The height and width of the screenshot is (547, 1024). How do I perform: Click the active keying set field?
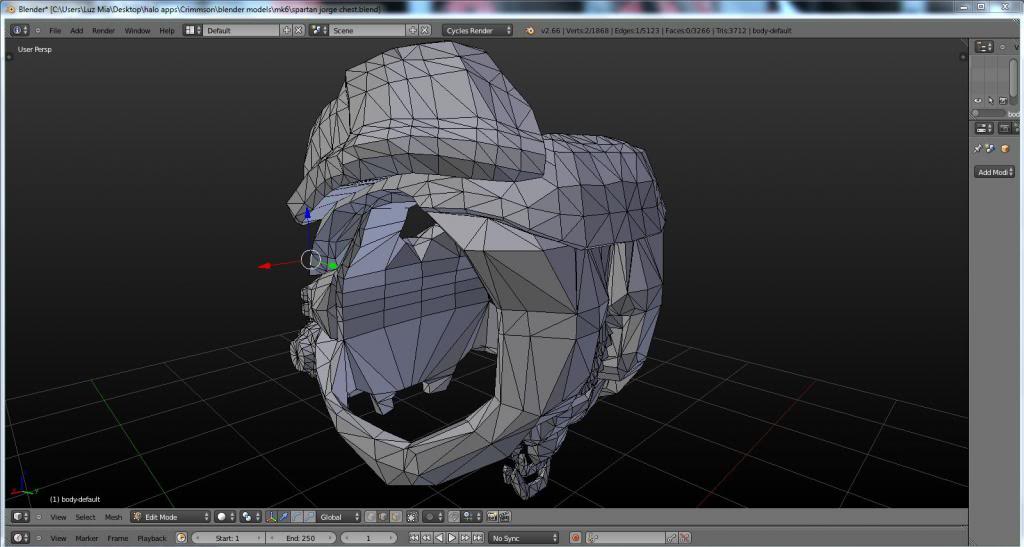pyautogui.click(x=626, y=539)
